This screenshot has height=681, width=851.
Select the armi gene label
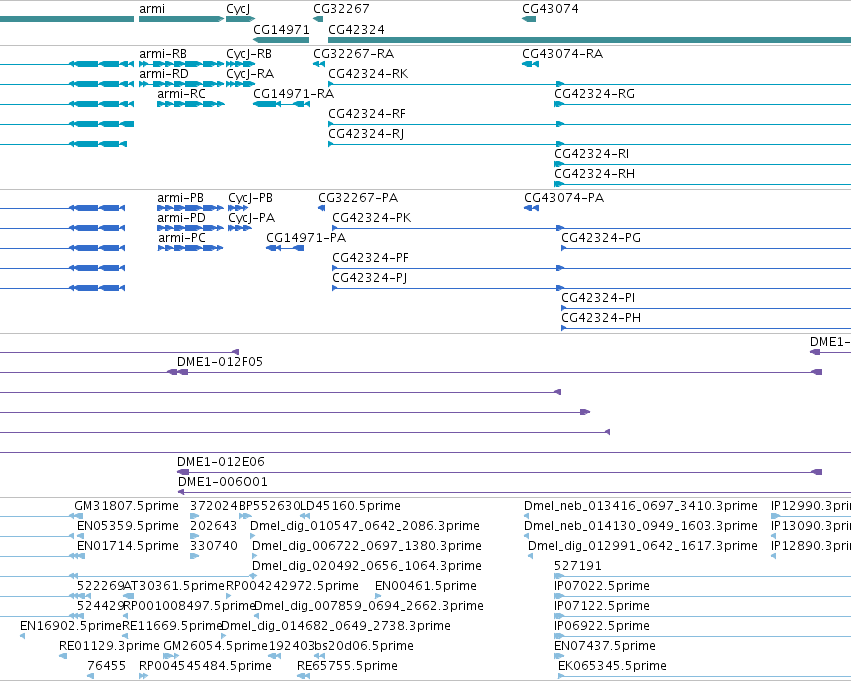pyautogui.click(x=152, y=9)
